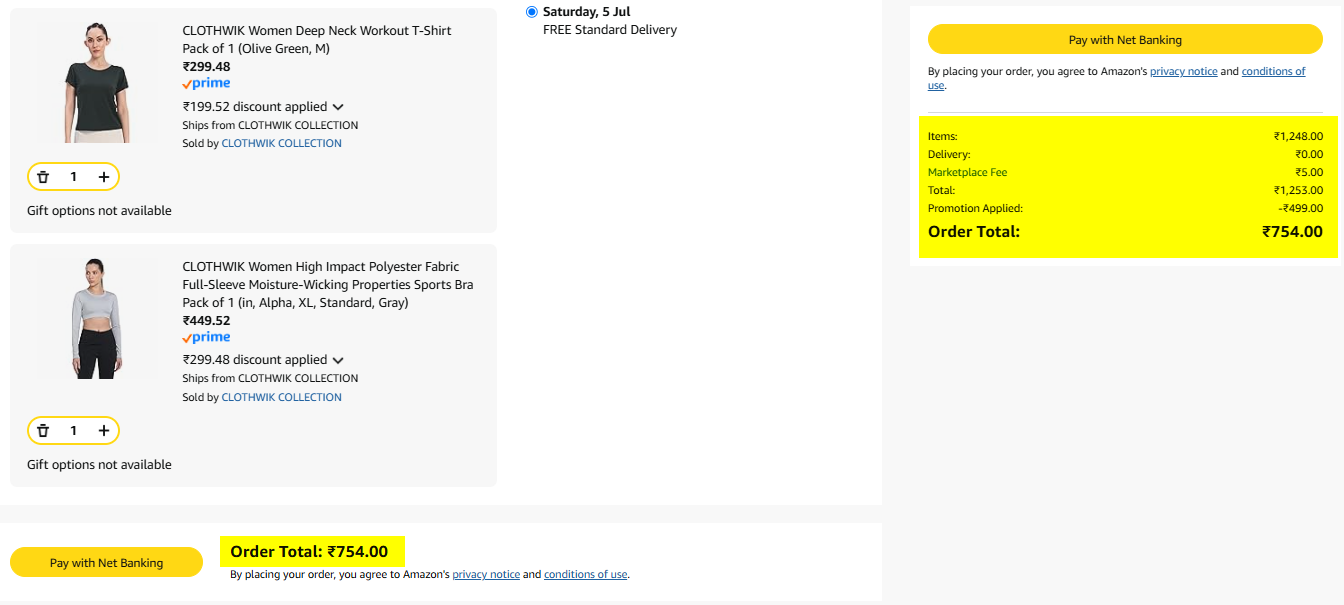Viewport: 1344px width, 605px height.
Task: Click prime badge under ₹299.48 price
Action: pos(206,84)
